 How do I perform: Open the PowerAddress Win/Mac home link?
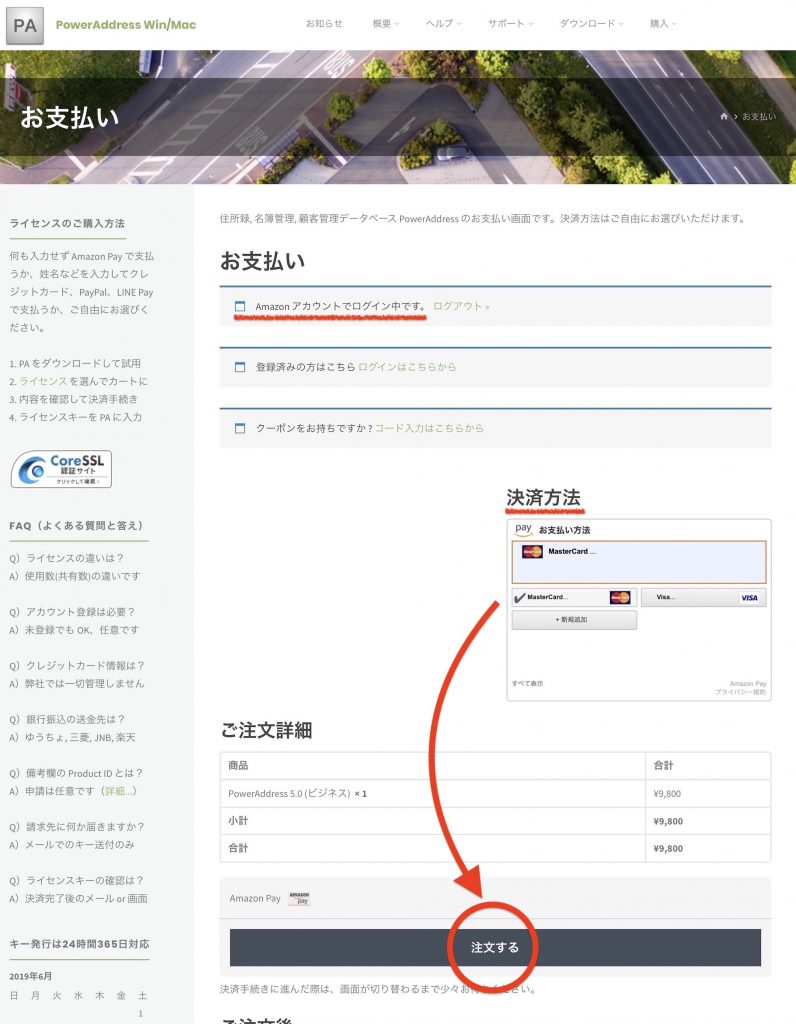tap(125, 25)
